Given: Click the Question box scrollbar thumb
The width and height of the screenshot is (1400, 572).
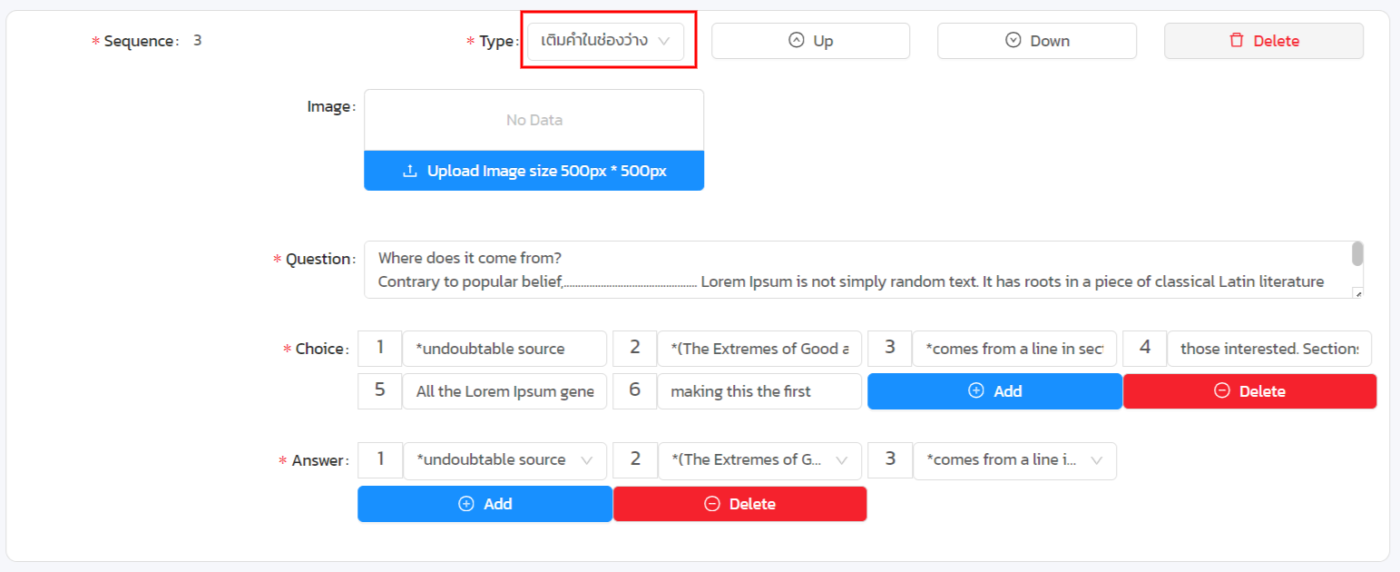Looking at the screenshot, I should tap(1357, 254).
